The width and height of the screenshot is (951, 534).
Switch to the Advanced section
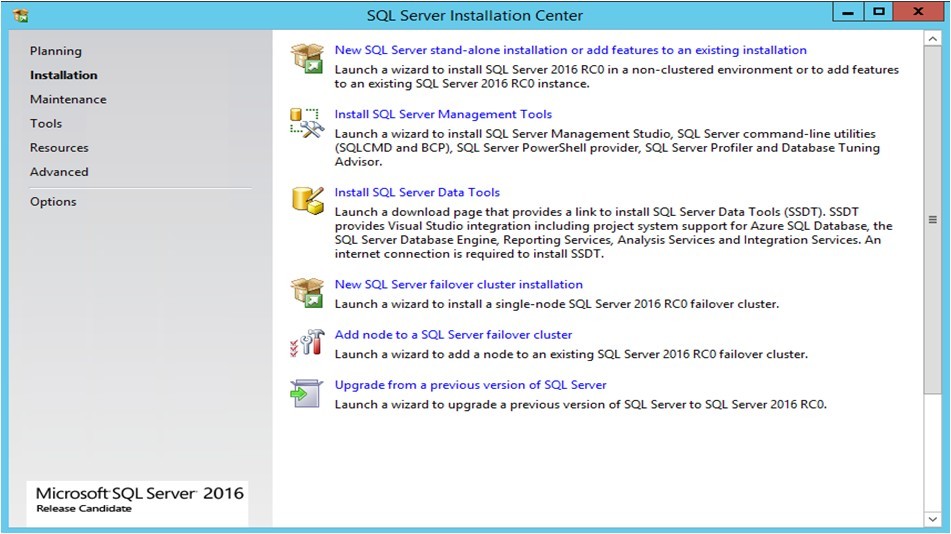coord(59,172)
